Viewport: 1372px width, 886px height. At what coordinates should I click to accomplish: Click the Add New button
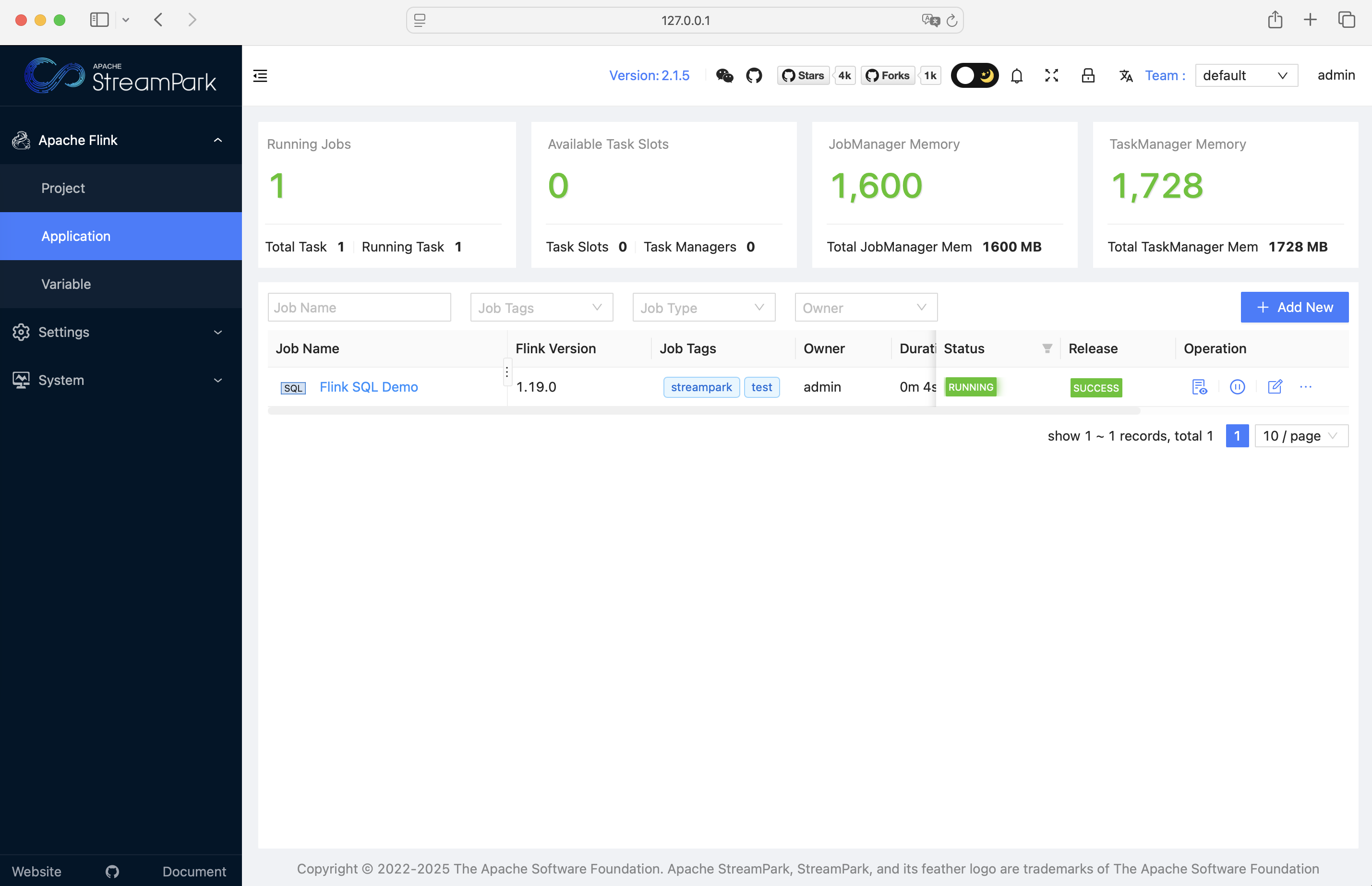pyautogui.click(x=1294, y=307)
